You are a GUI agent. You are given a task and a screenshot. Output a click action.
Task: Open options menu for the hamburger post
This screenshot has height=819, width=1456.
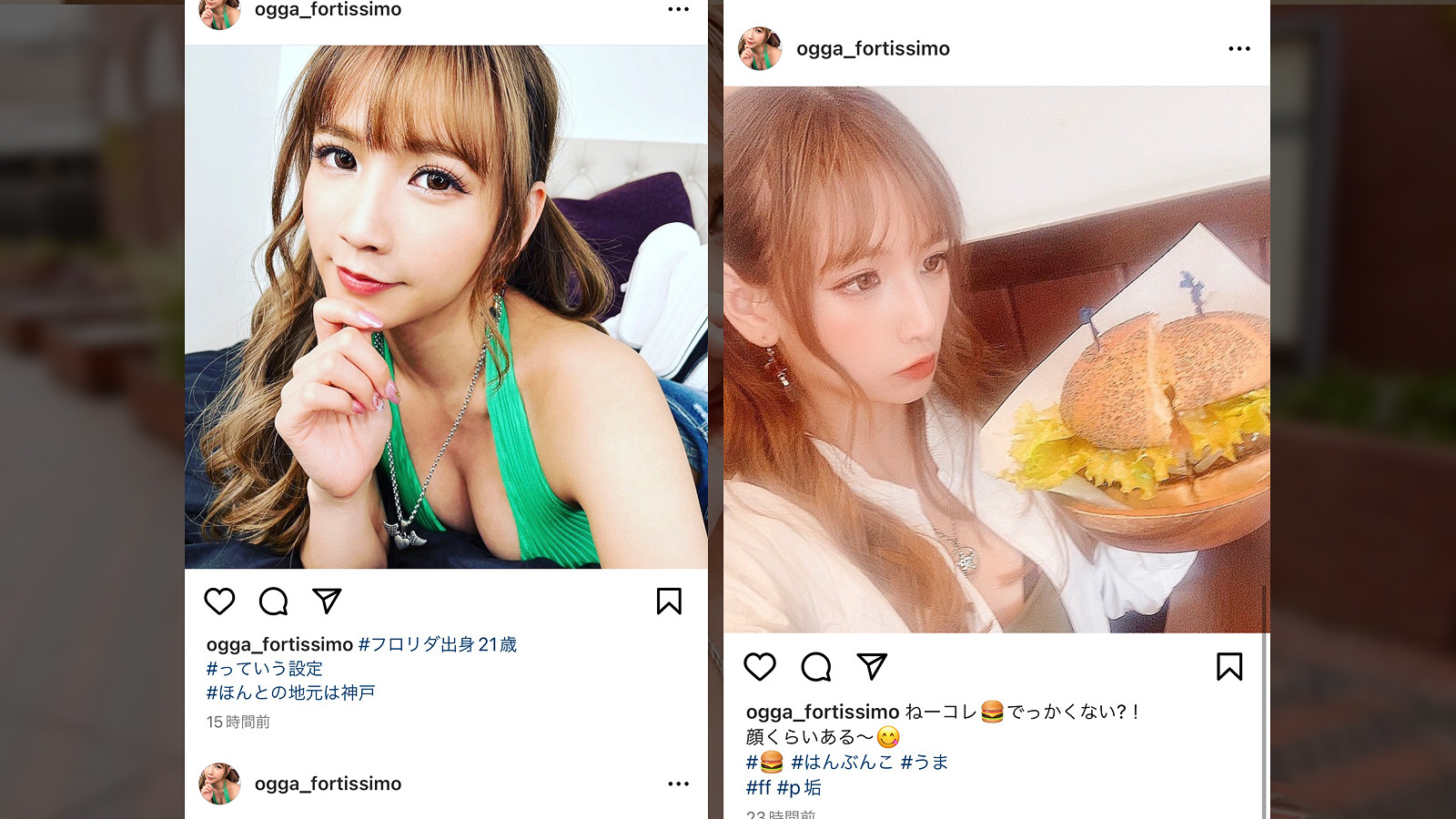click(1239, 49)
